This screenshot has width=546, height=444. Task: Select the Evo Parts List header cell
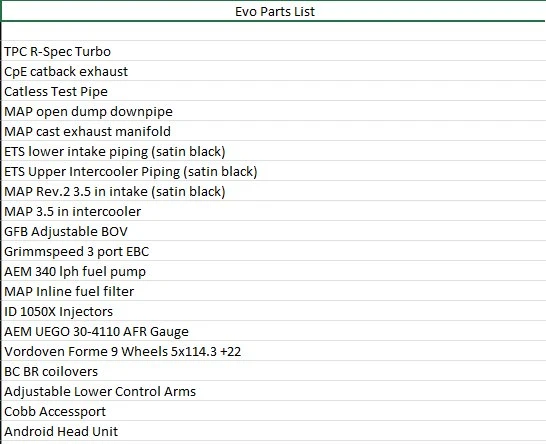(274, 11)
